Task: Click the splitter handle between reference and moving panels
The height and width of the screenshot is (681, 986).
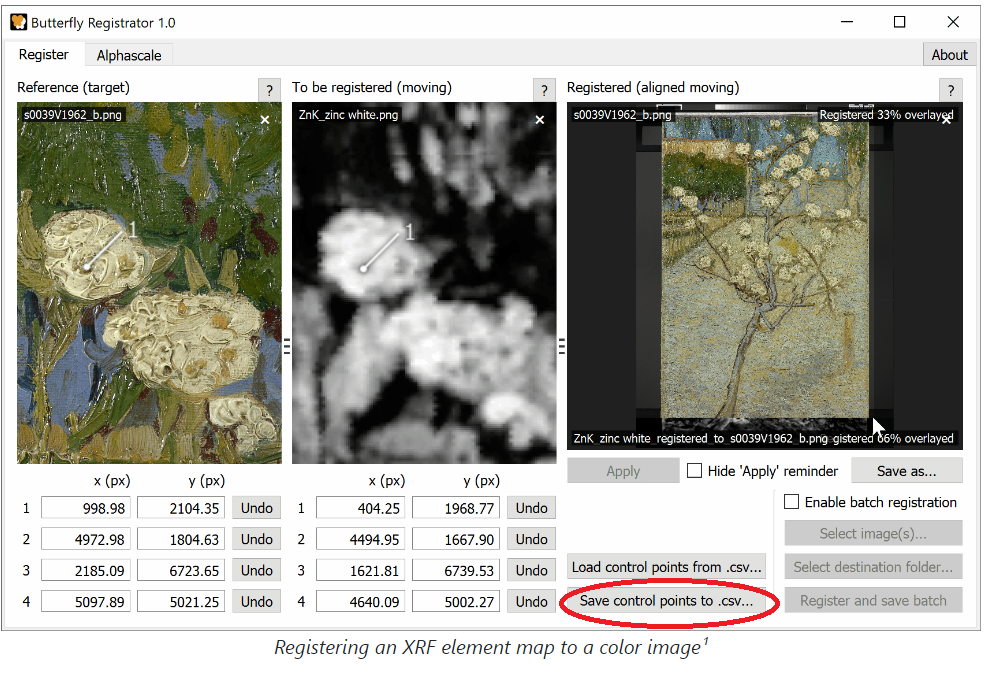Action: pyautogui.click(x=287, y=346)
